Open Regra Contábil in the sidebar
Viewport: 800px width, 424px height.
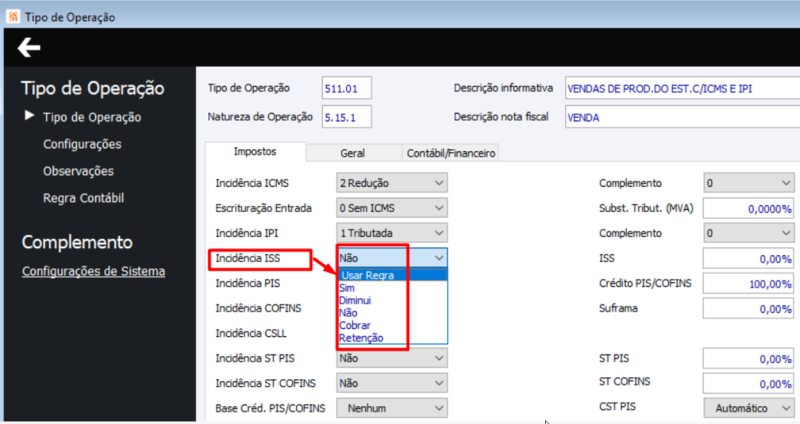tap(83, 198)
